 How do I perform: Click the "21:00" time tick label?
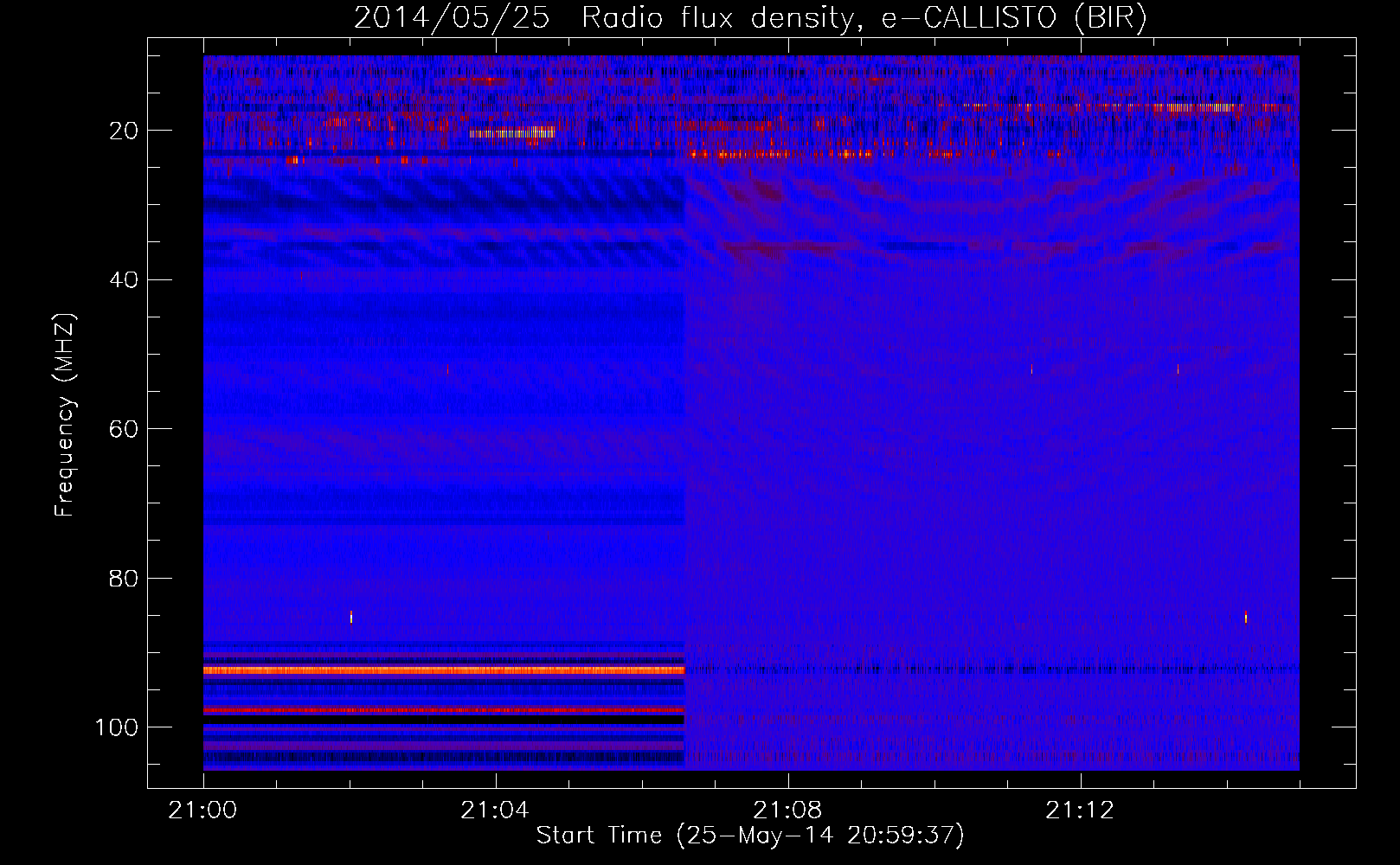click(202, 811)
